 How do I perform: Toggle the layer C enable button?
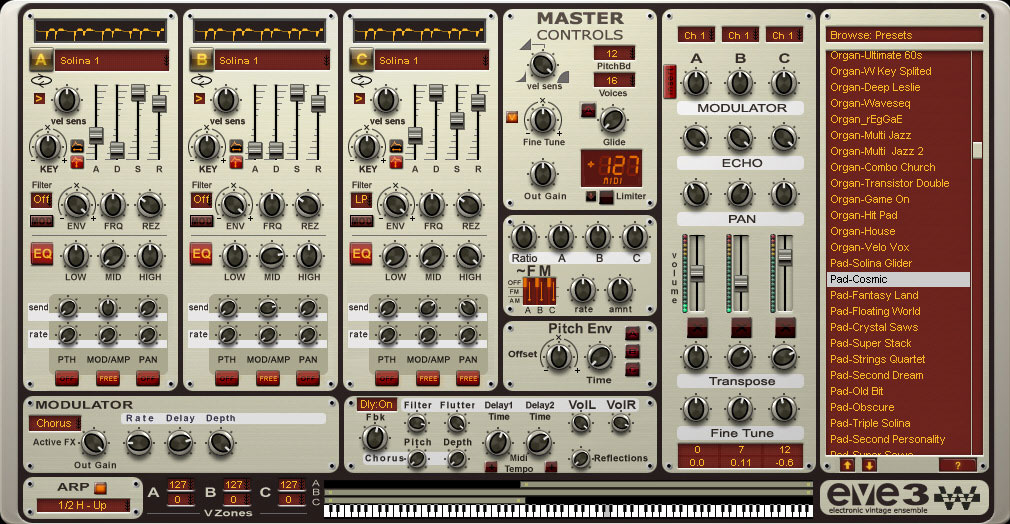click(361, 60)
